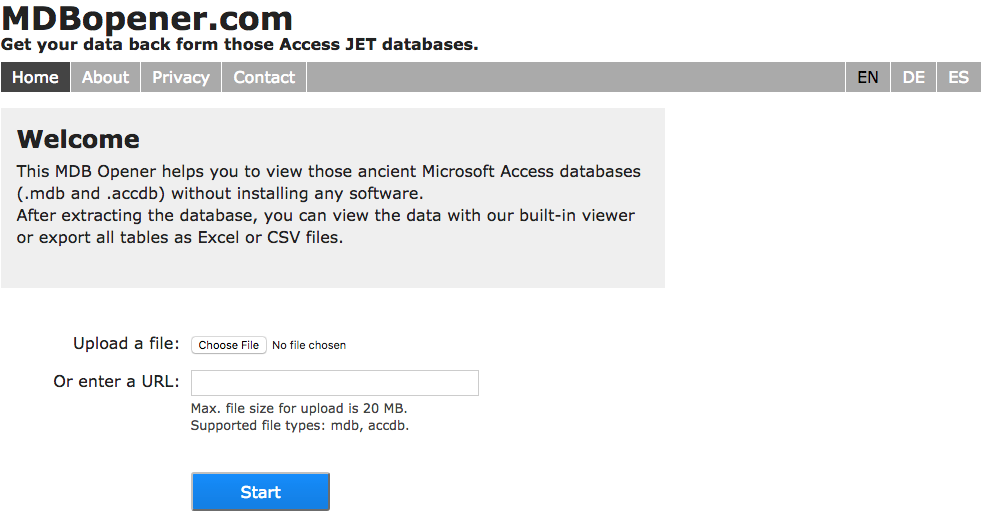Click the Welcome heading
The width and height of the screenshot is (986, 526).
78,139
